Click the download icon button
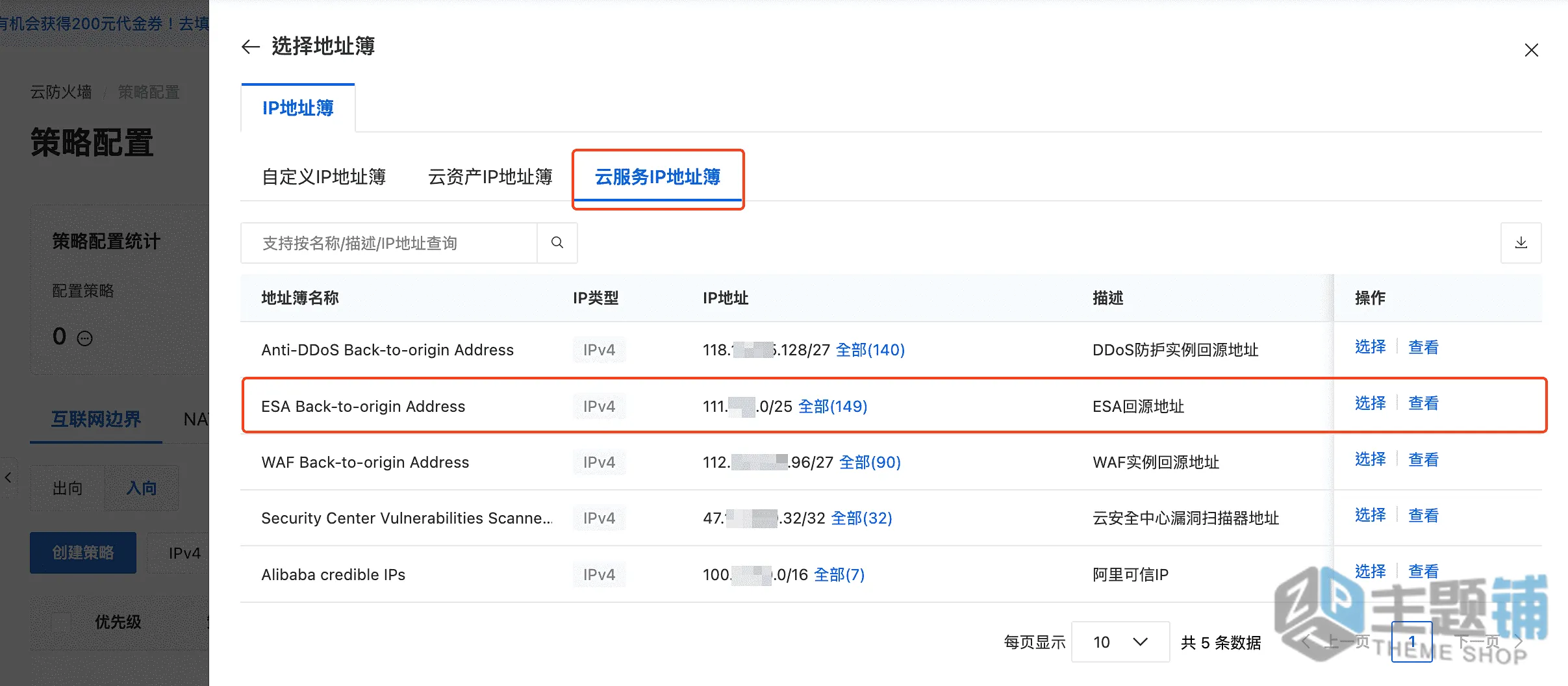The width and height of the screenshot is (1568, 686). click(1521, 243)
